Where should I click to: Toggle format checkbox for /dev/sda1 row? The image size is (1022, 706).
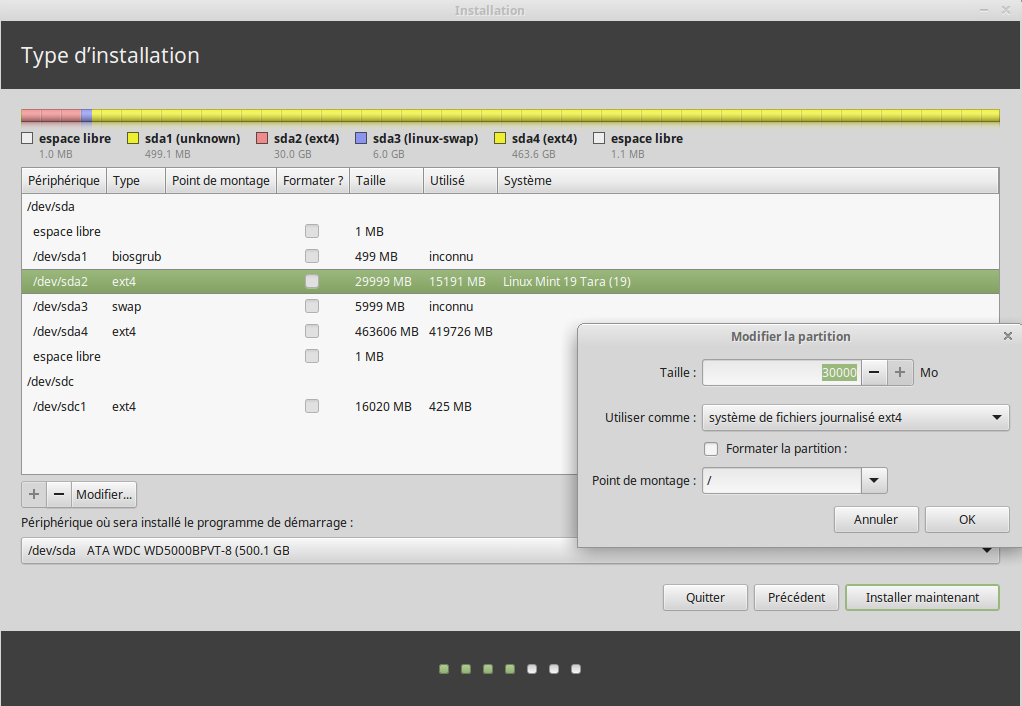(x=312, y=256)
